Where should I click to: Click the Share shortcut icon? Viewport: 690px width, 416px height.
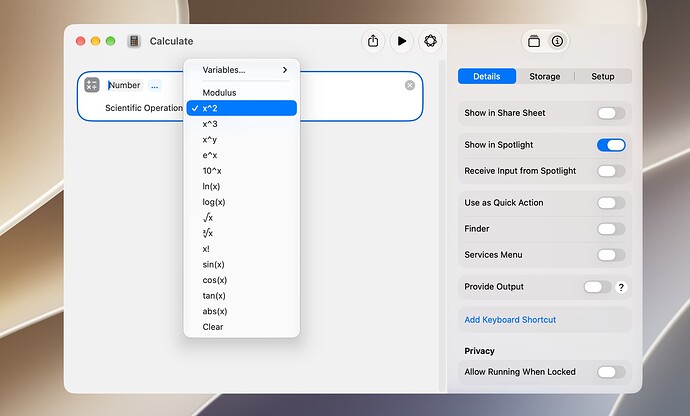pos(373,41)
